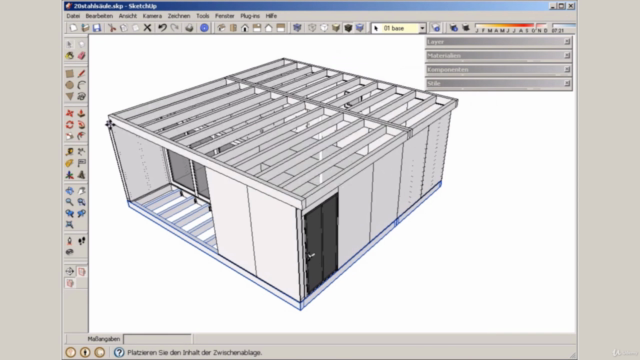Image resolution: width=640 pixels, height=360 pixels.
Task: Activate the Polygon tool
Action: click(x=70, y=96)
